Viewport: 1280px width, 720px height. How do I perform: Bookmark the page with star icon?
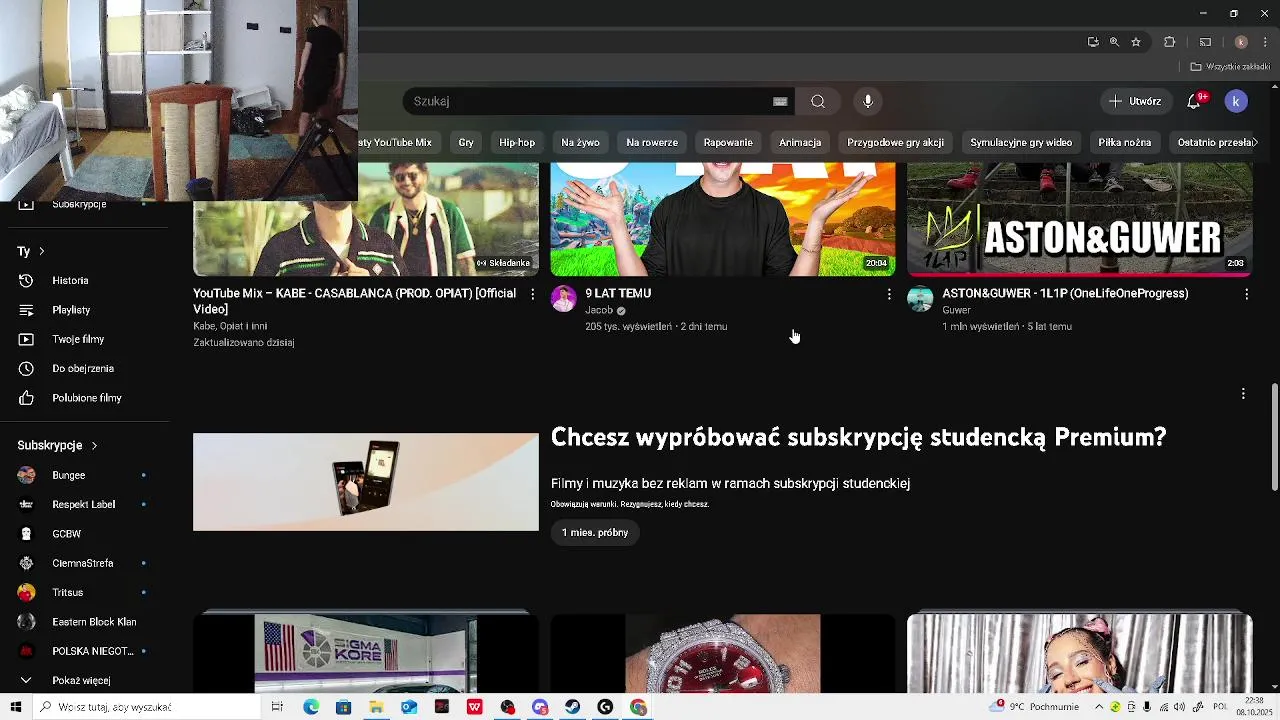[x=1136, y=42]
